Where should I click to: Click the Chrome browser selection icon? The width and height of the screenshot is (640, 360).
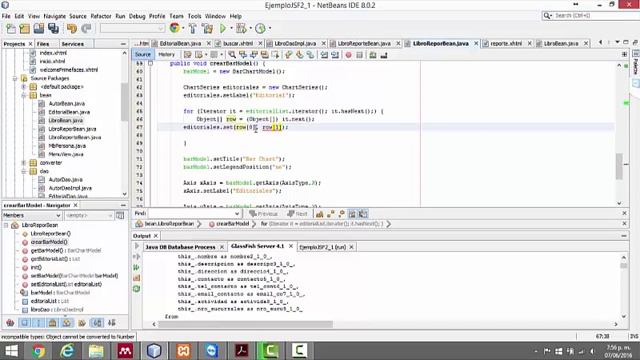(174, 28)
